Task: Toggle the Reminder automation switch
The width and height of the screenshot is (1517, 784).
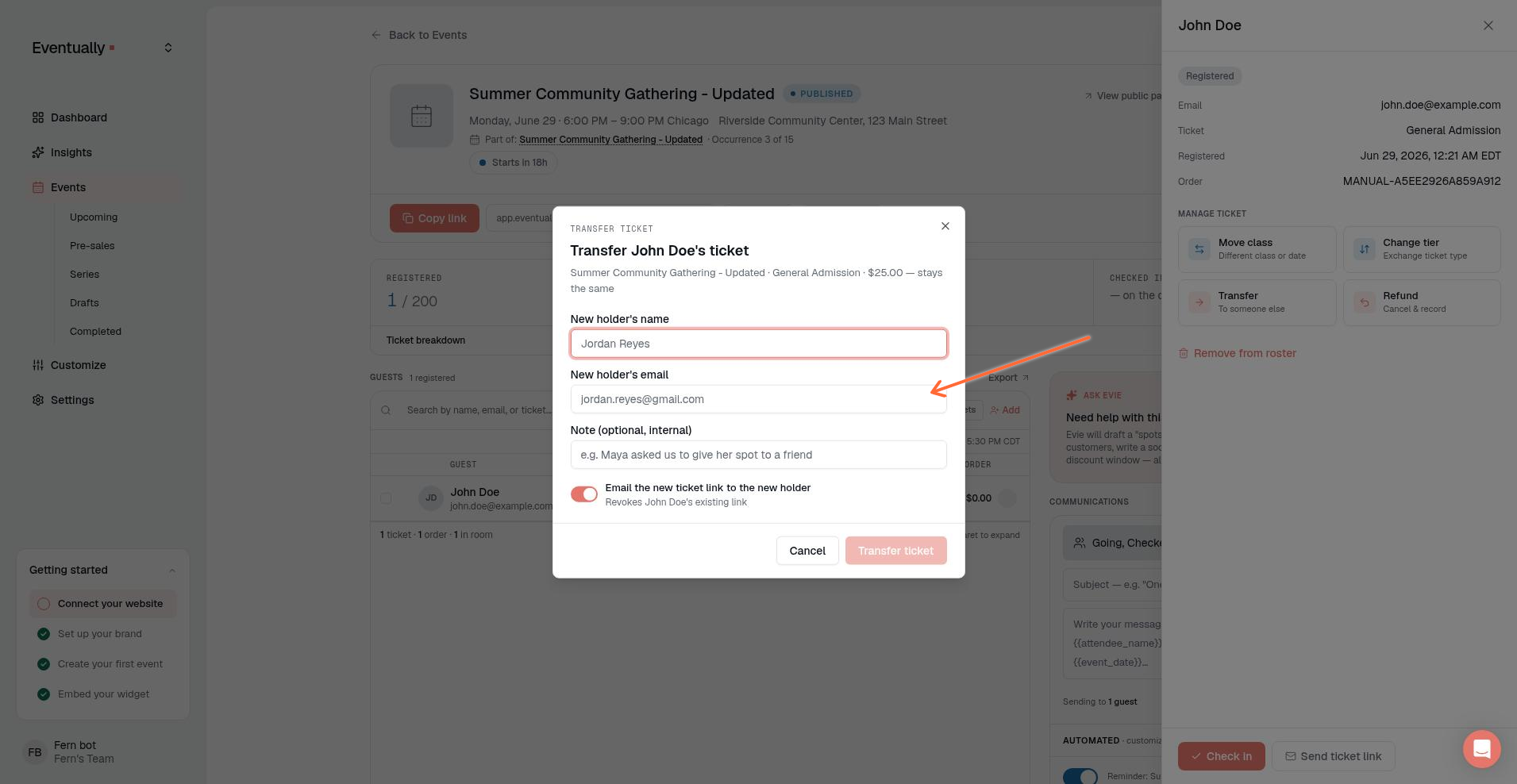Action: [1080, 776]
